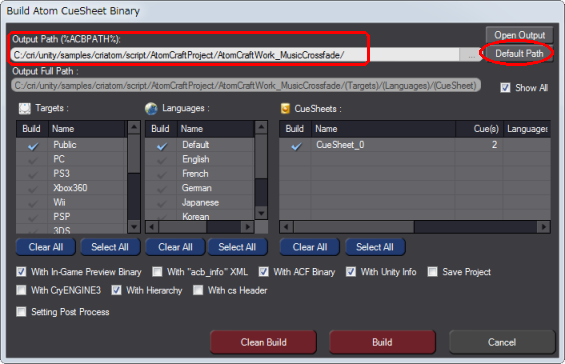The image size is (565, 364).
Task: Toggle build checkmark for Wii target
Action: tap(33, 203)
